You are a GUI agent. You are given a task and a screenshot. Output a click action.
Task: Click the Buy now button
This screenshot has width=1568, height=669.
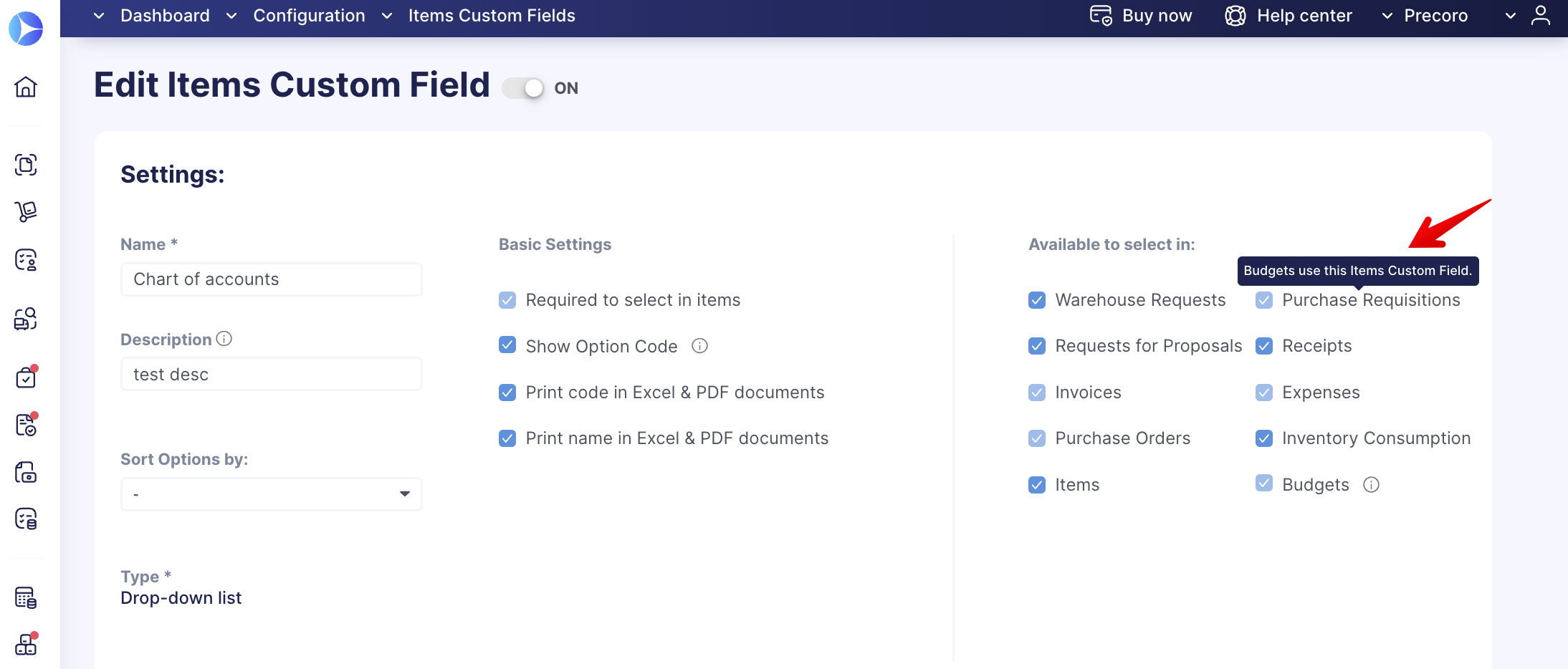pos(1141,15)
